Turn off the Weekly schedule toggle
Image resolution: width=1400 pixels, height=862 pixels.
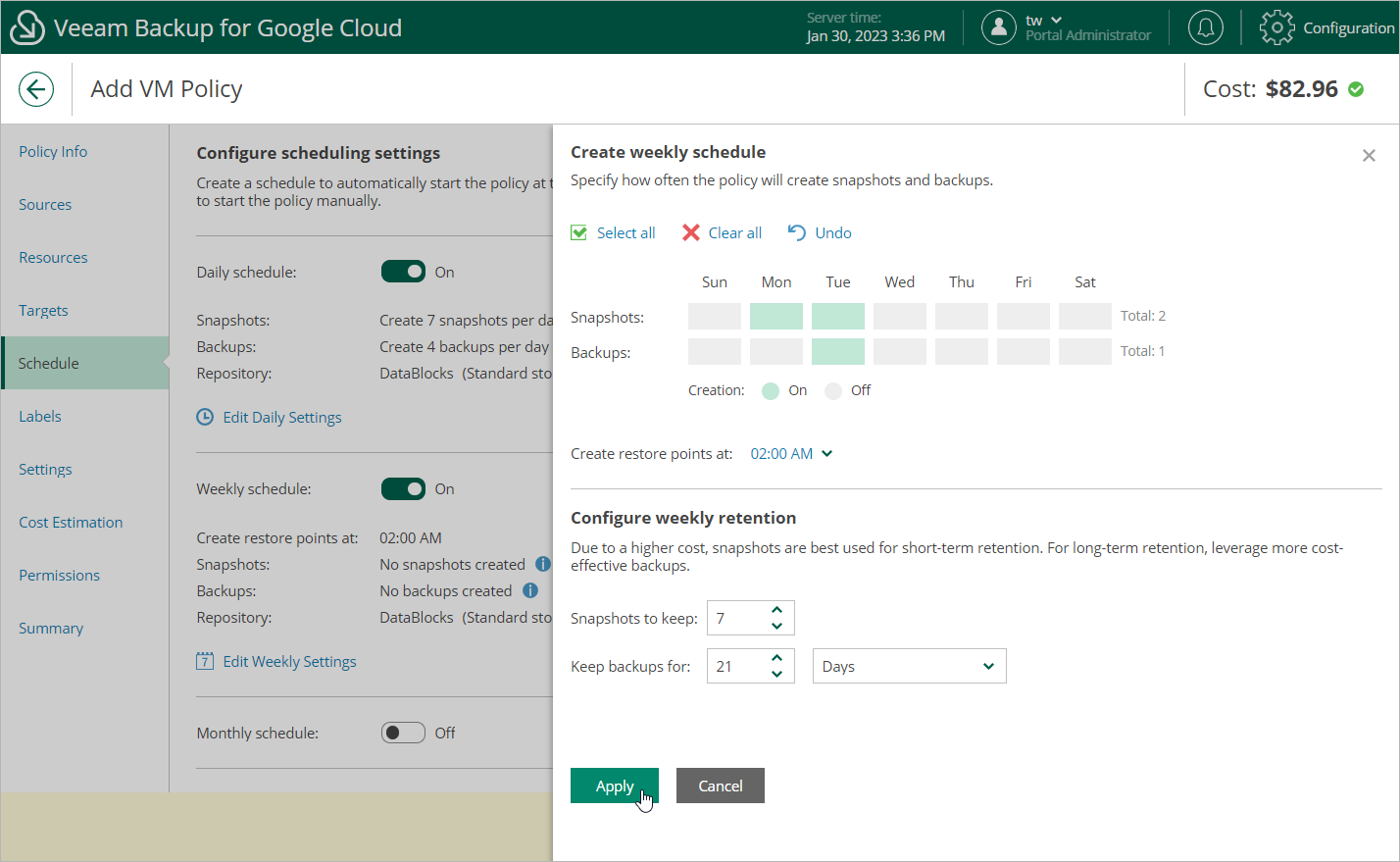pyautogui.click(x=403, y=488)
